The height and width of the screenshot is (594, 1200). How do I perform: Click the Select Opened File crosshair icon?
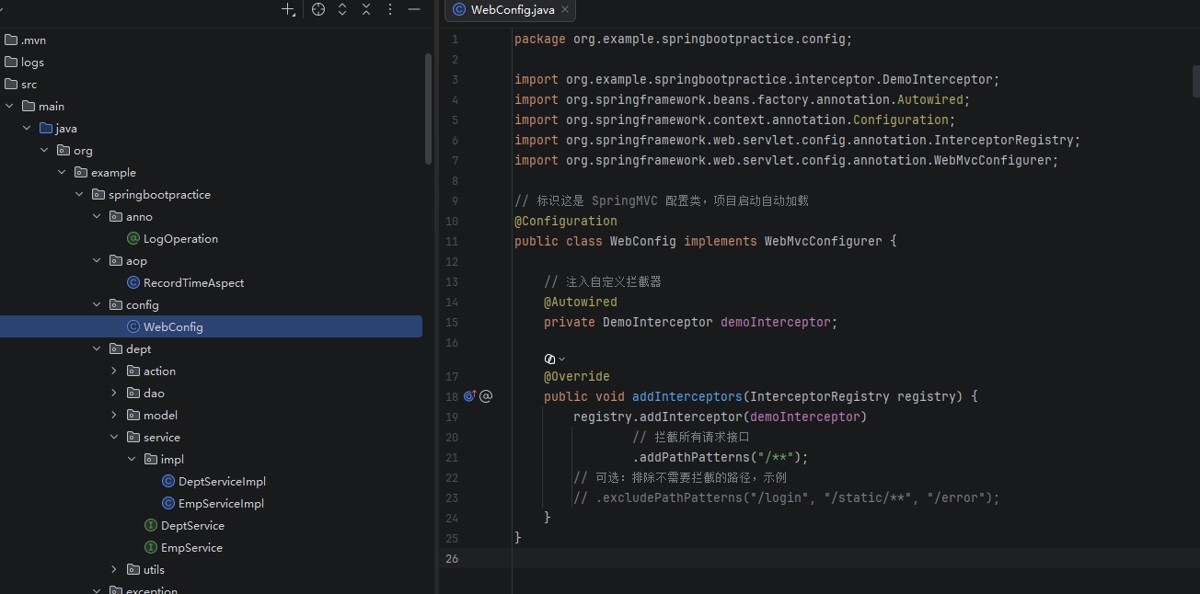tap(318, 10)
